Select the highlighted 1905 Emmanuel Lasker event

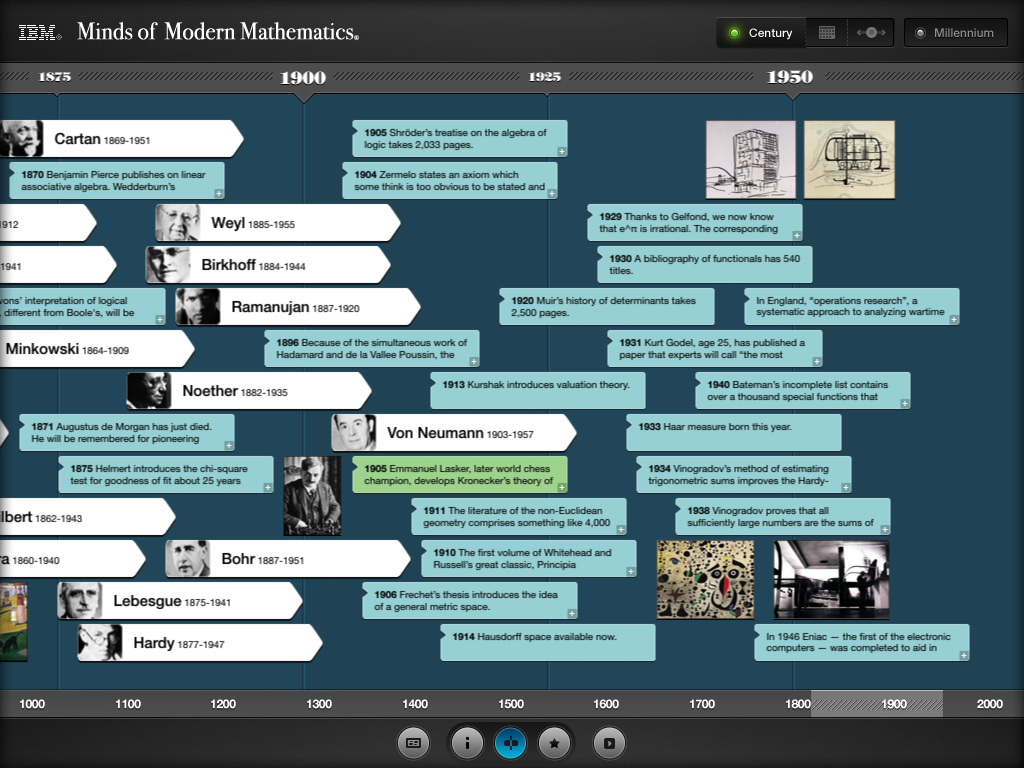click(x=459, y=475)
